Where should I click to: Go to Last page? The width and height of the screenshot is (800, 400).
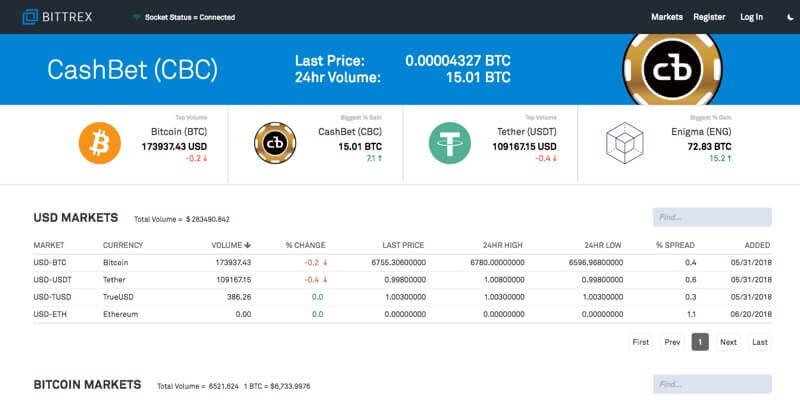760,342
